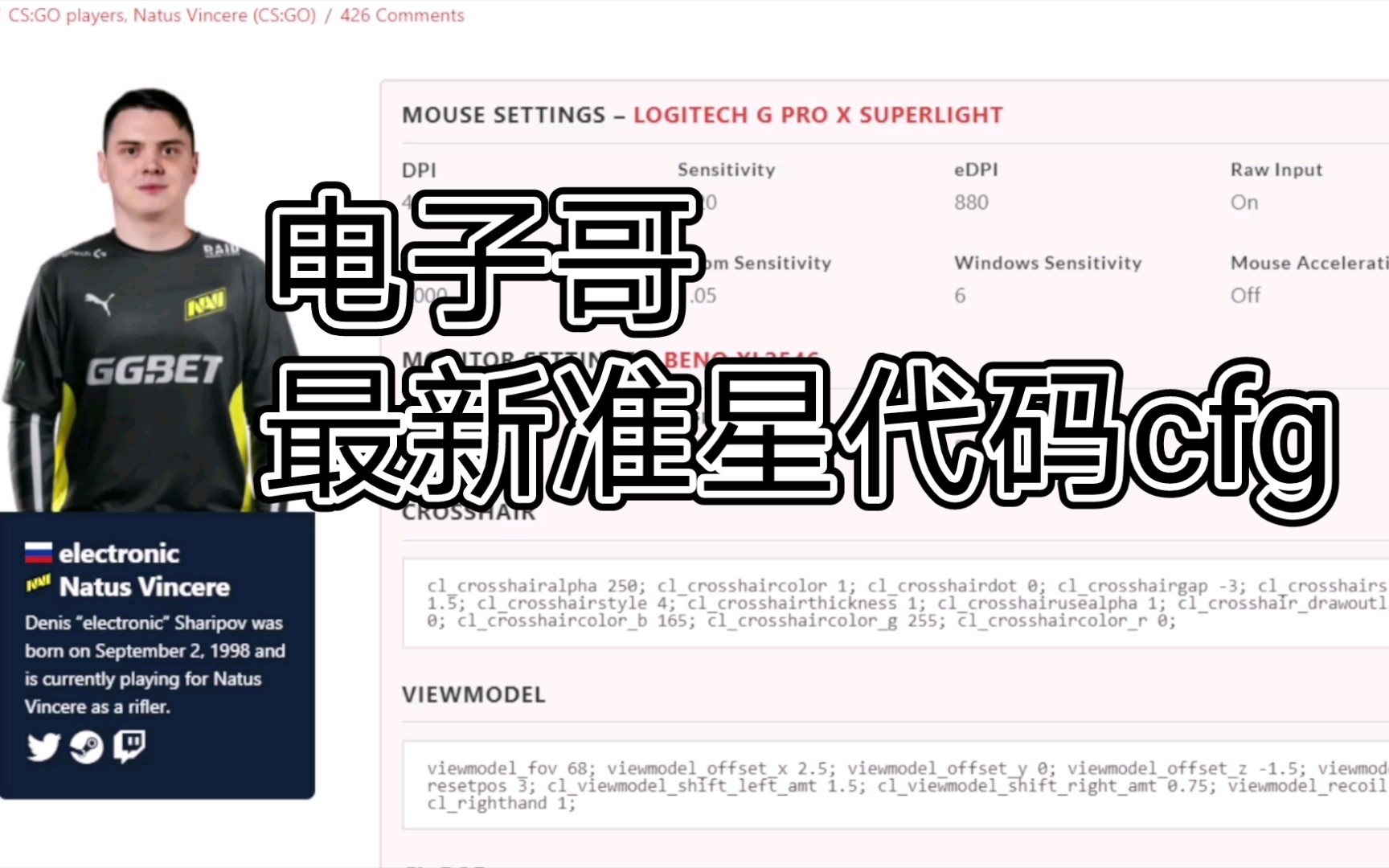Click the Sensitivity column label
This screenshot has height=868, width=1389.
point(726,170)
